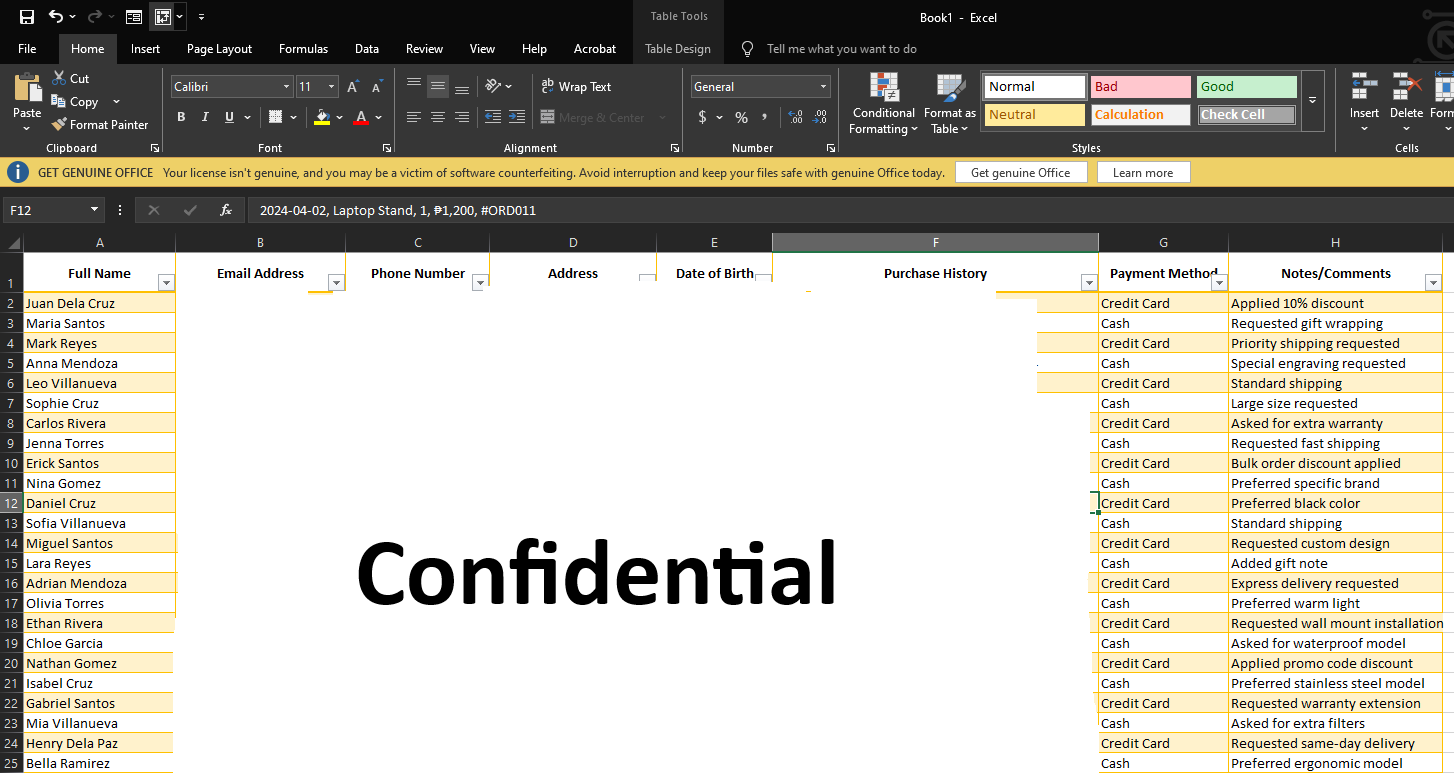Apply comma style number format

[x=765, y=117]
